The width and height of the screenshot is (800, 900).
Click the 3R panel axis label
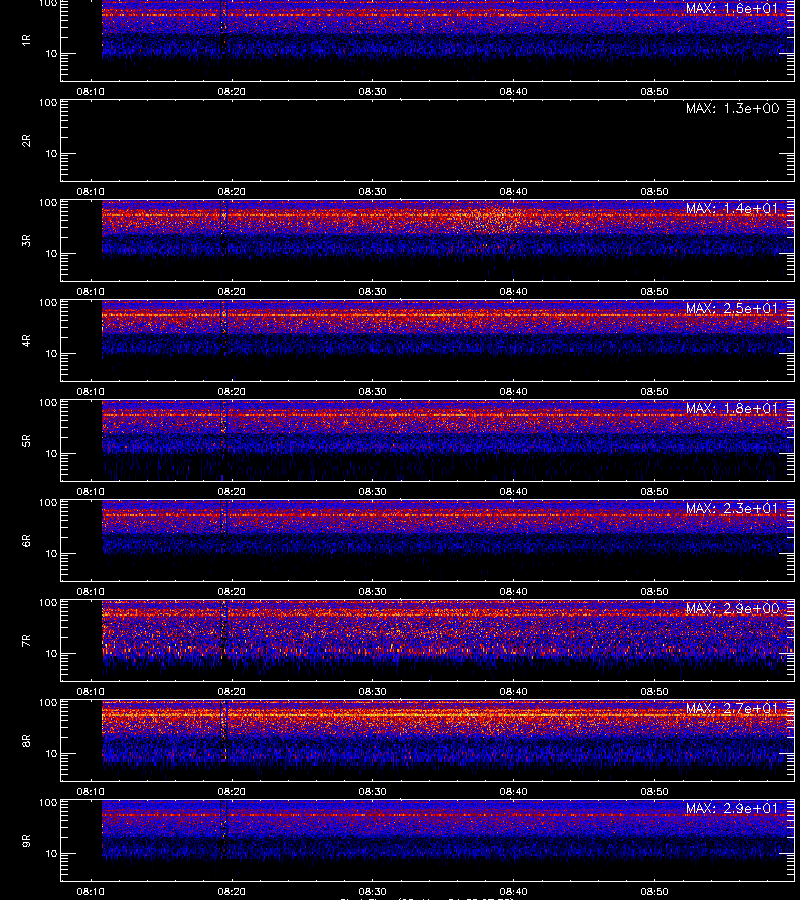[x=26, y=240]
